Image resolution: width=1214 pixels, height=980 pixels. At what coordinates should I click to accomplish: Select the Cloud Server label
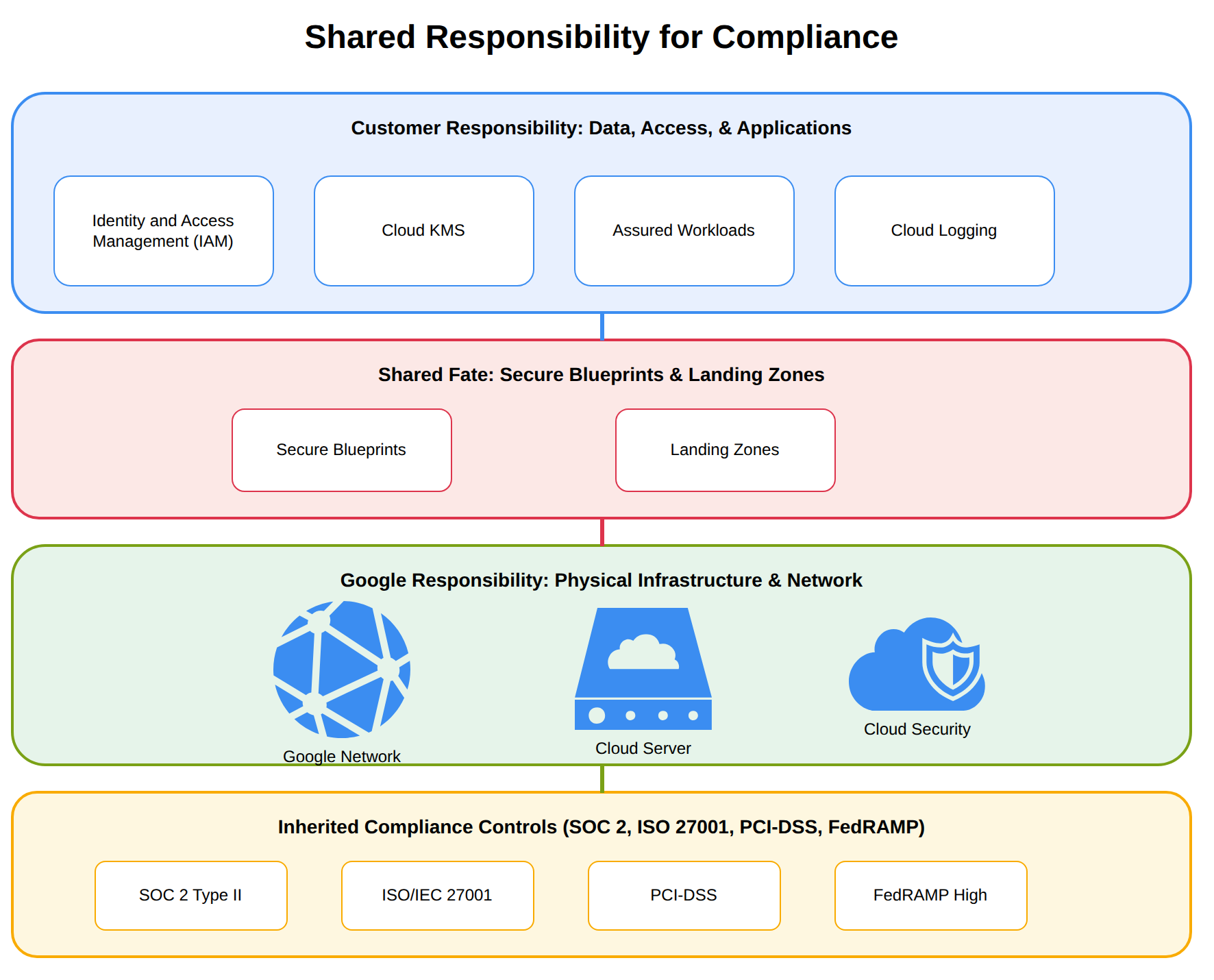point(643,748)
